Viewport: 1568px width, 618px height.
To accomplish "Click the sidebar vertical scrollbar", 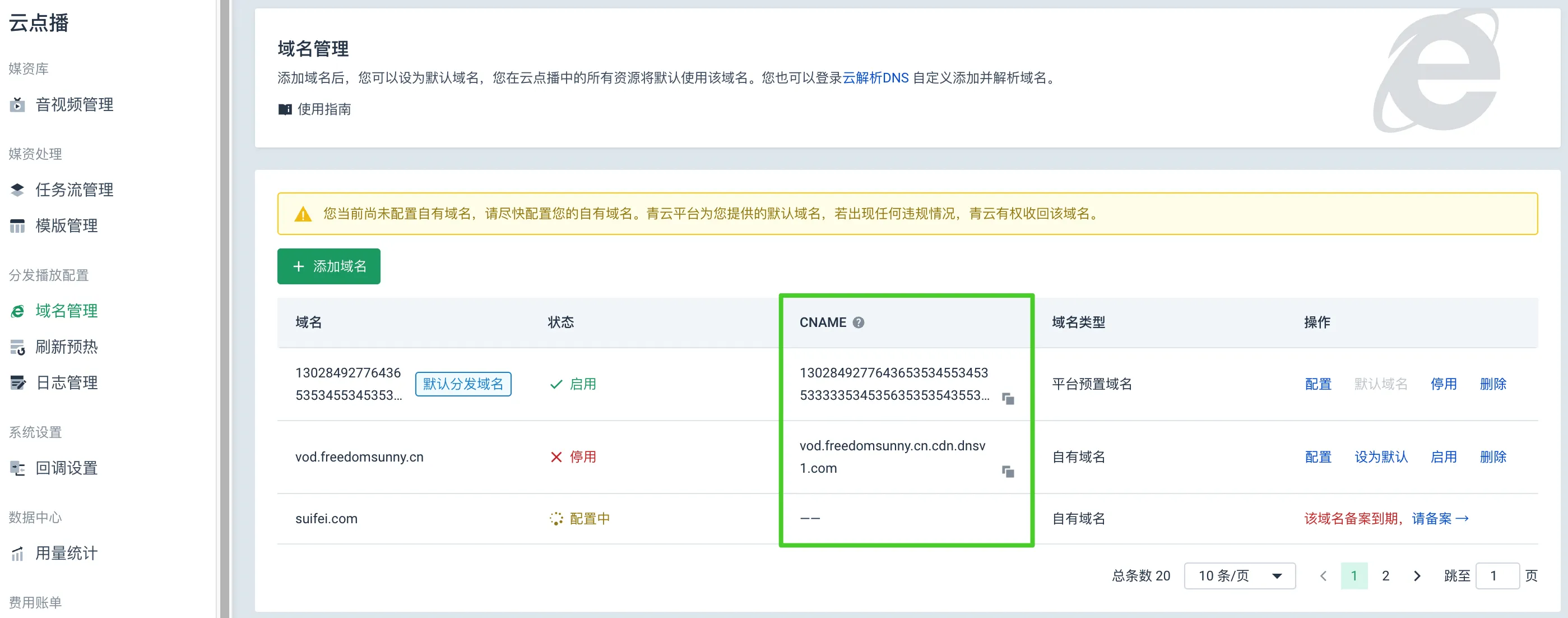I will 225,308.
